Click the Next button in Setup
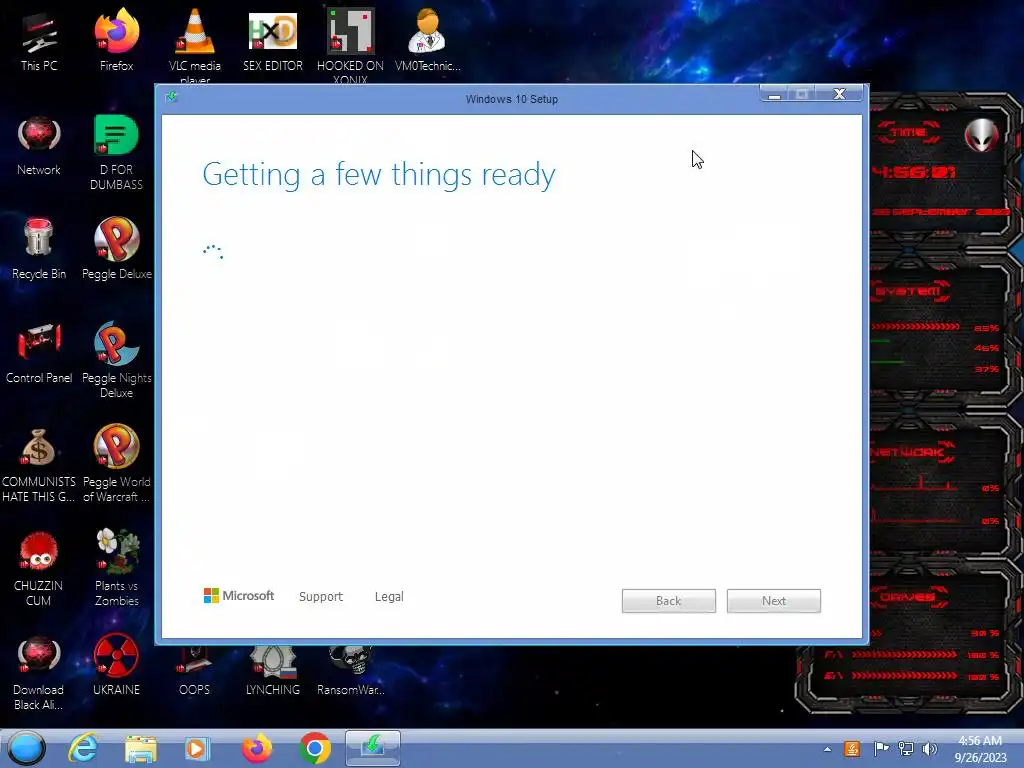 point(774,601)
